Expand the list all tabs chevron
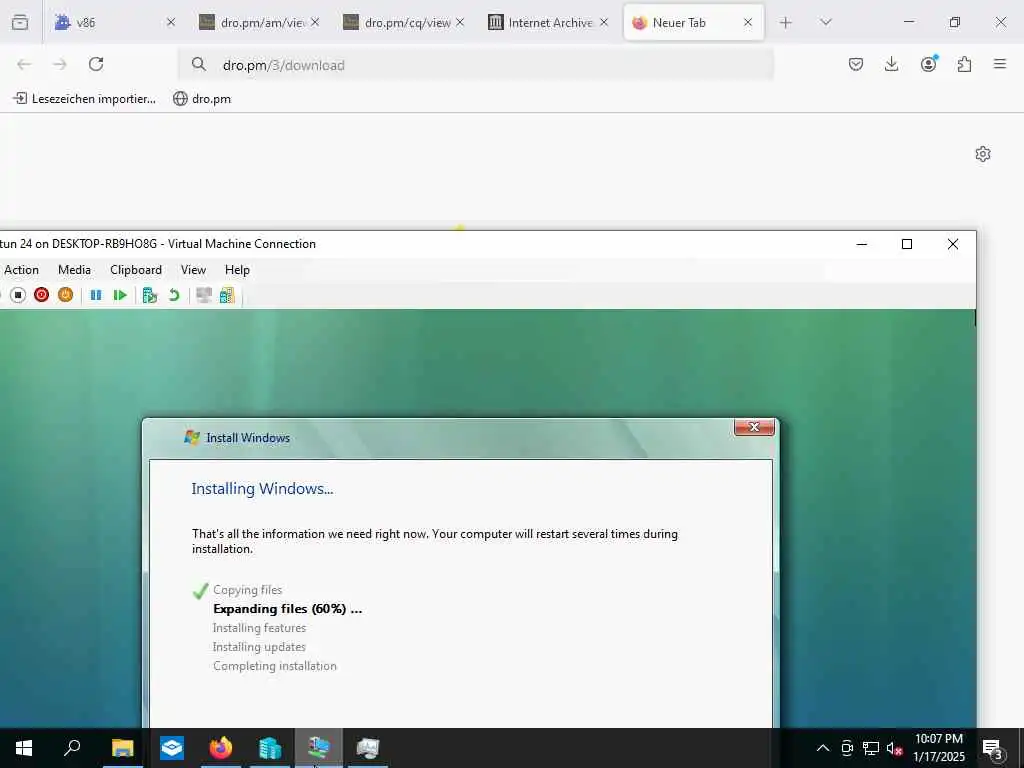Viewport: 1024px width, 768px height. (825, 22)
